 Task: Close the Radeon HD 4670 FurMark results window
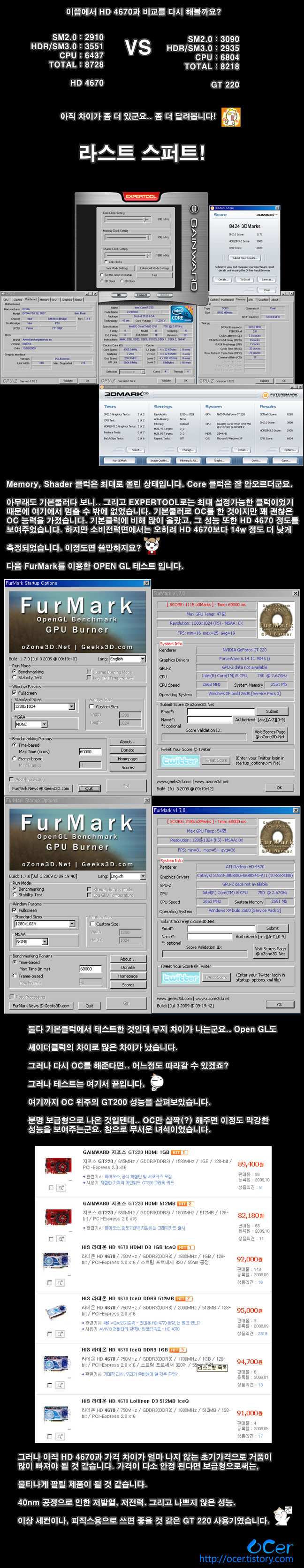coord(296,810)
